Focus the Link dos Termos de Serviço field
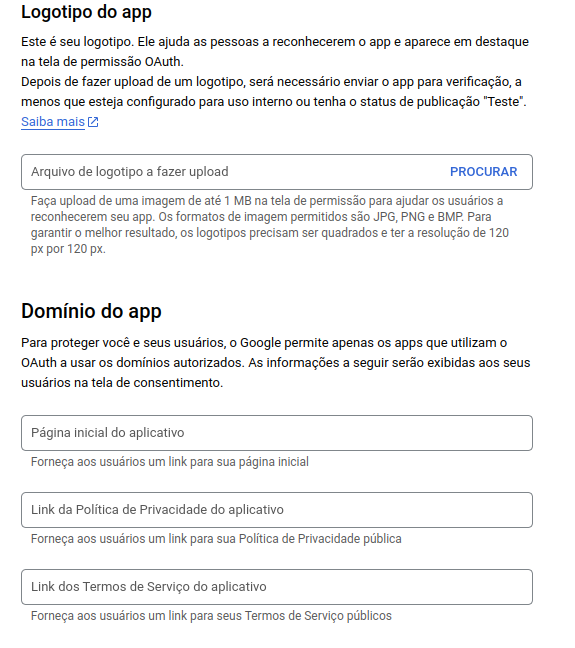The width and height of the screenshot is (575, 648). [x=277, y=587]
